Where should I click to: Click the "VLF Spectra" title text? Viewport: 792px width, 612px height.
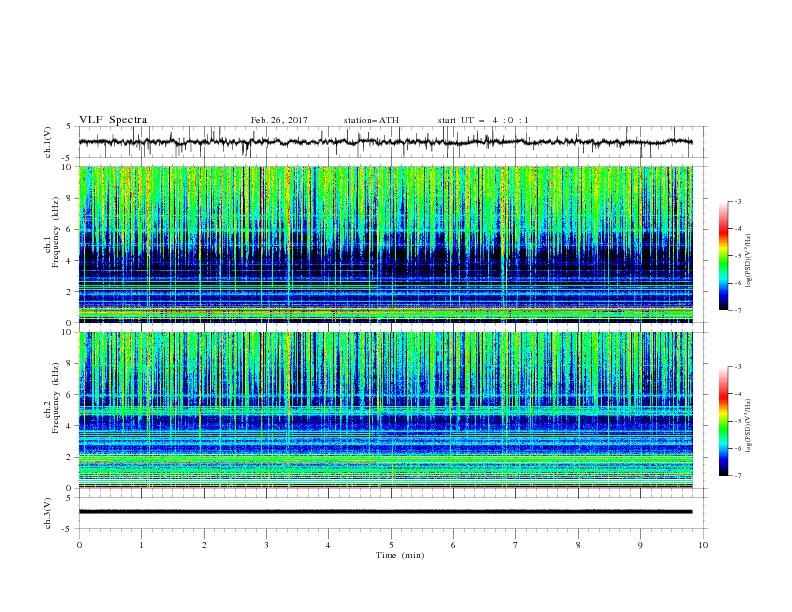[113, 120]
